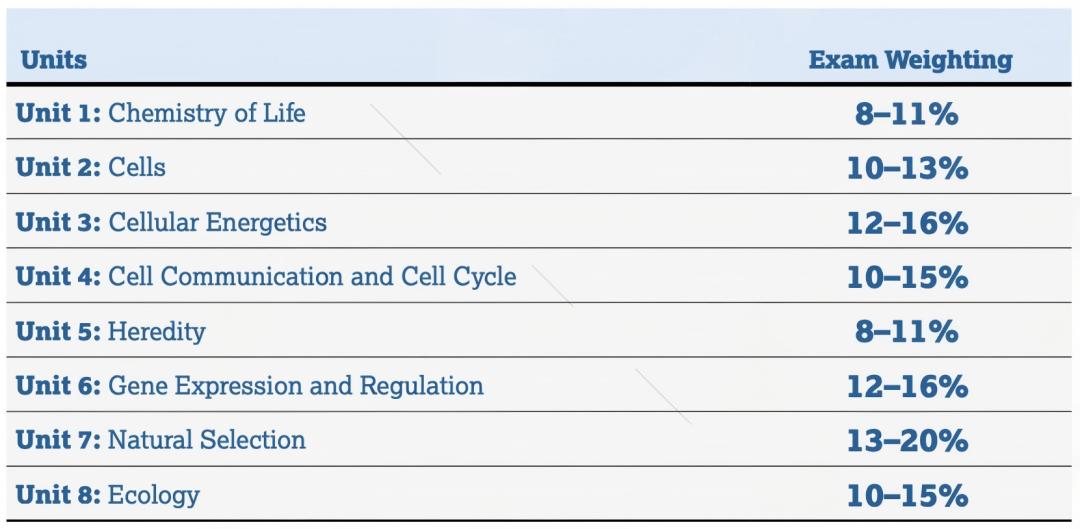The image size is (1080, 529).
Task: Click the 8–11% weighting for Chemistry of Life
Action: 907,114
